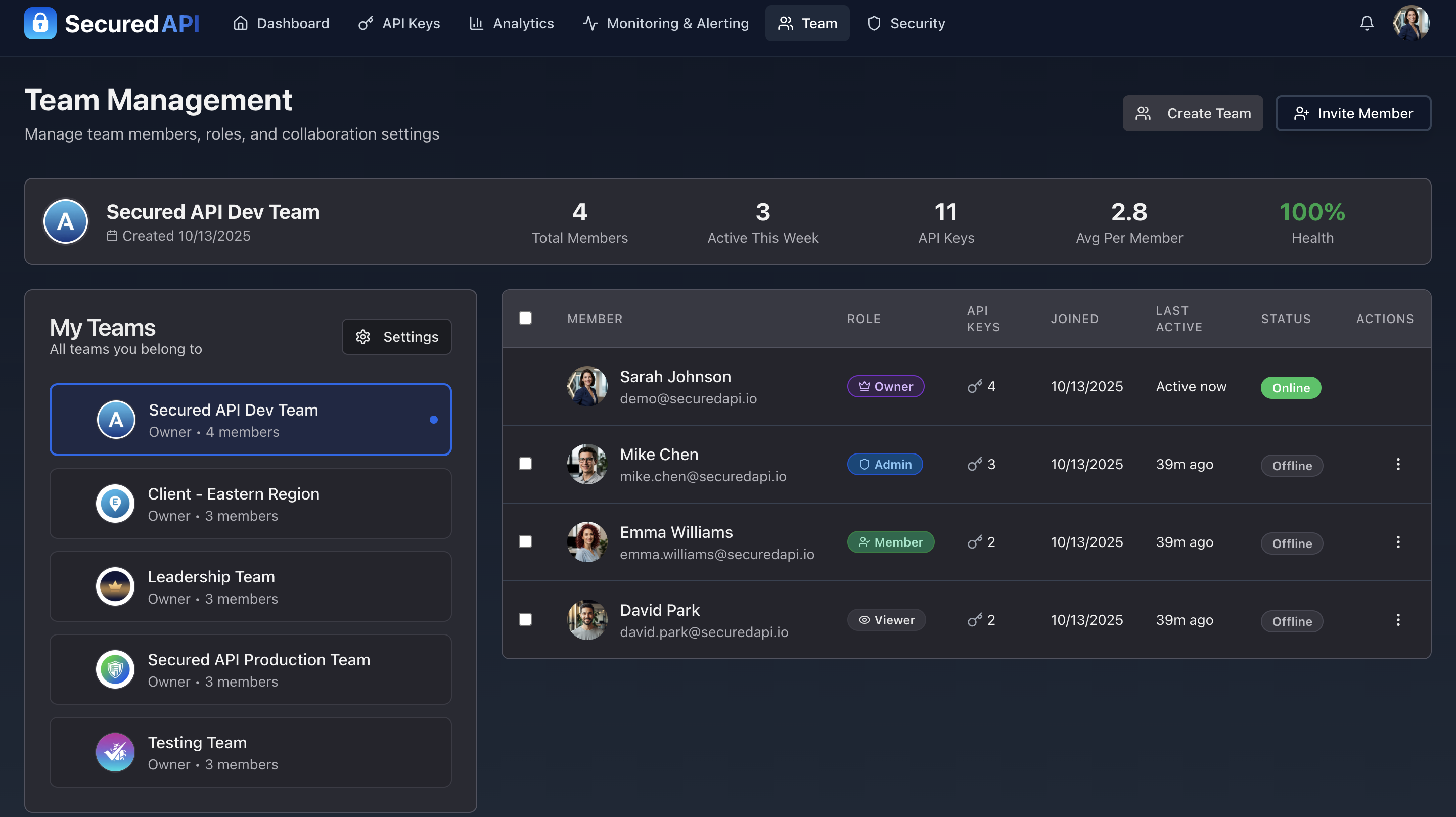Viewport: 1456px width, 817px height.
Task: Click the SecuredAPI lock logo
Action: pyautogui.click(x=40, y=23)
